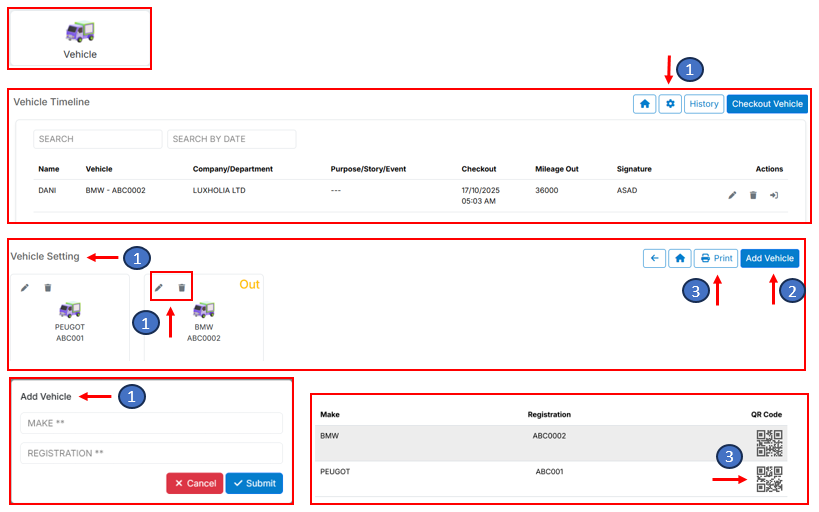Print the vehicle QR code list
Screen dimensions: 819x512
716,258
